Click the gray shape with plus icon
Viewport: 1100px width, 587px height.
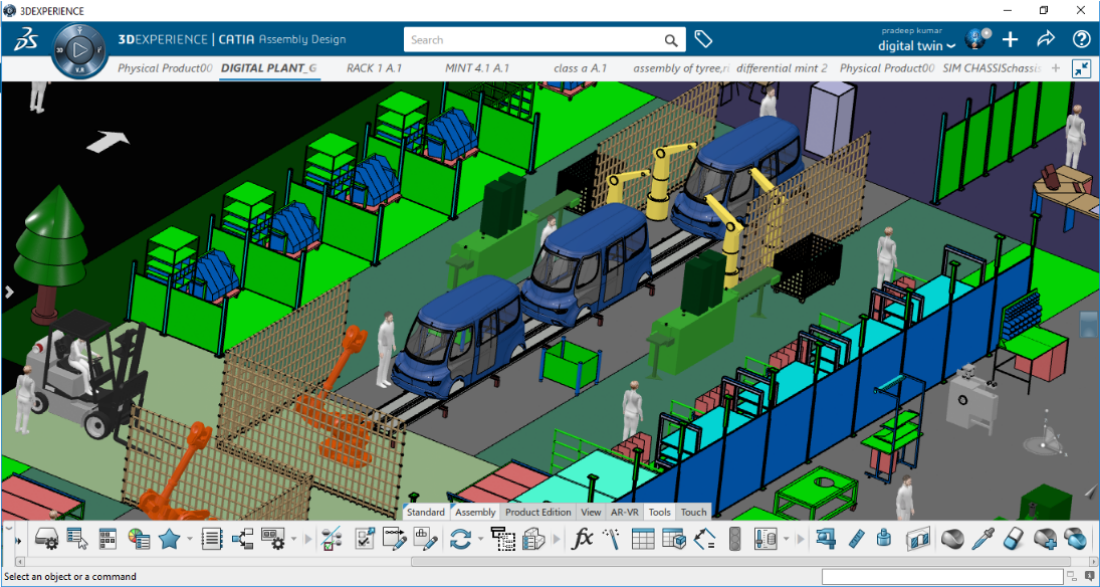[x=1045, y=539]
